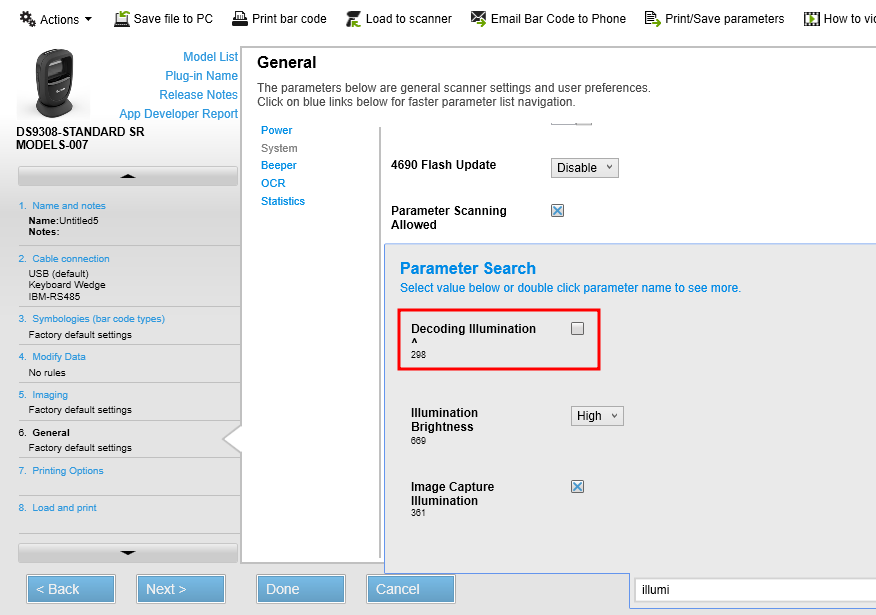Go to step 1 Name and notes
Image resolution: width=876 pixels, height=615 pixels.
pos(69,206)
